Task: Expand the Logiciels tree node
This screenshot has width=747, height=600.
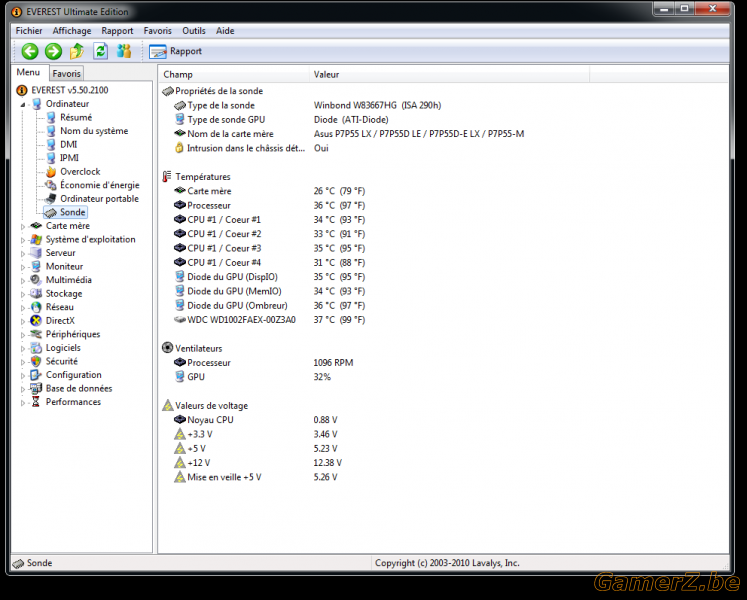Action: pyautogui.click(x=22, y=349)
